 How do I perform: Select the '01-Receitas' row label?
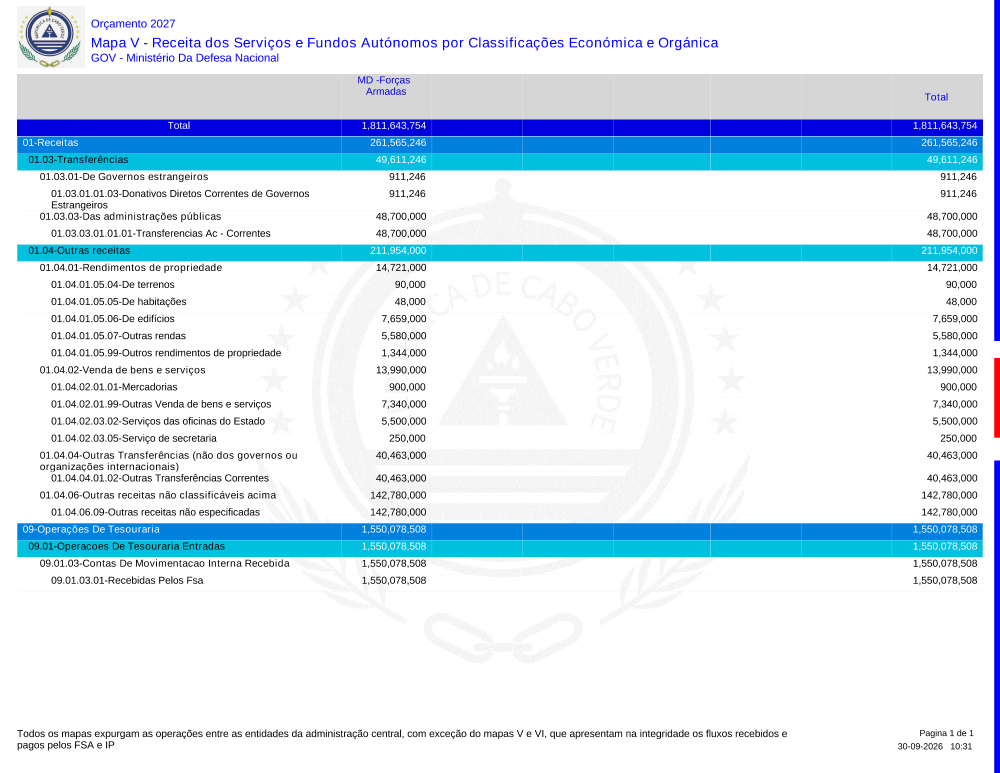click(50, 143)
